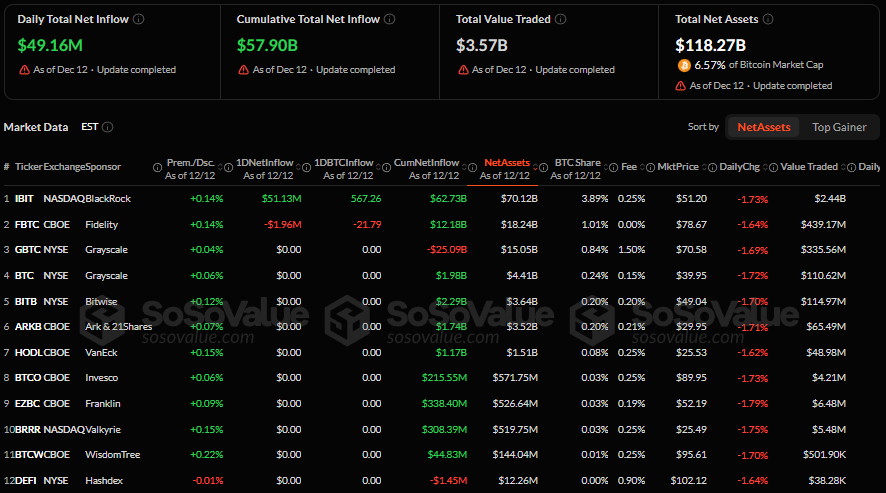Click info icon for the 1DBTCInflow column

coord(386,168)
